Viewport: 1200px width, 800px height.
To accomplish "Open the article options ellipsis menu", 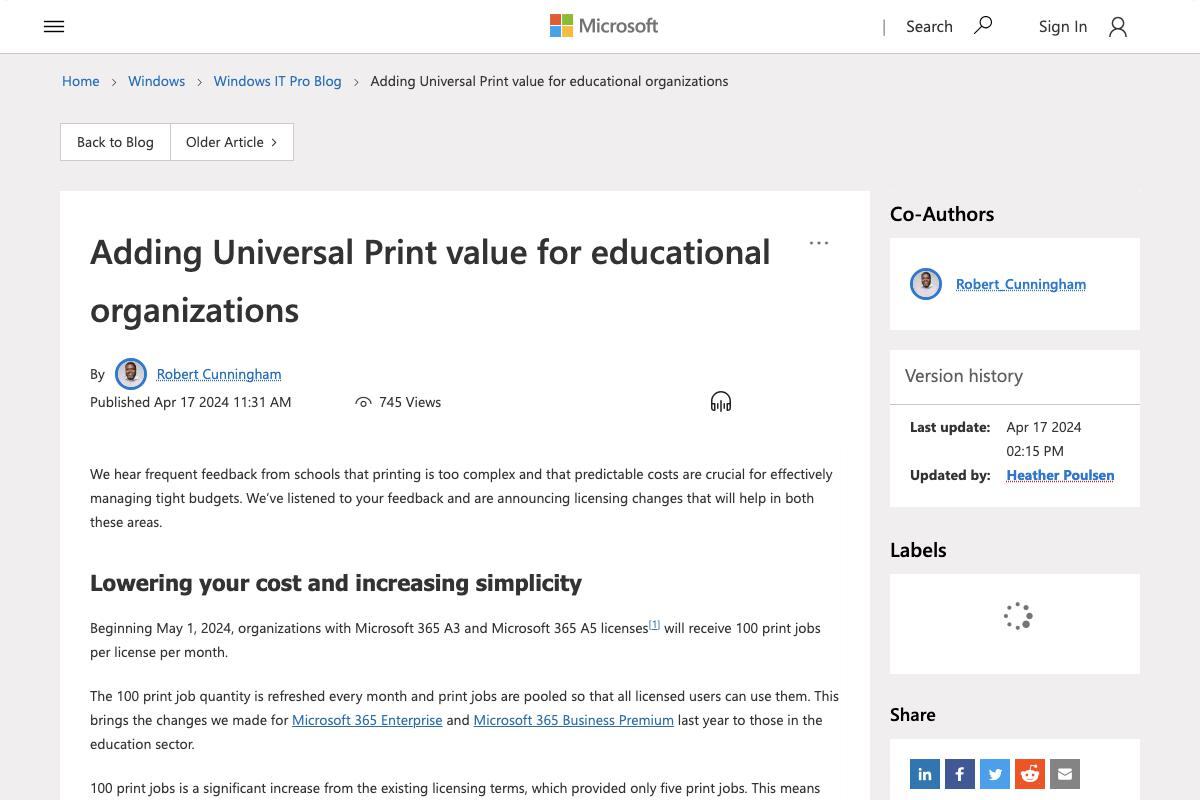I will [x=819, y=243].
